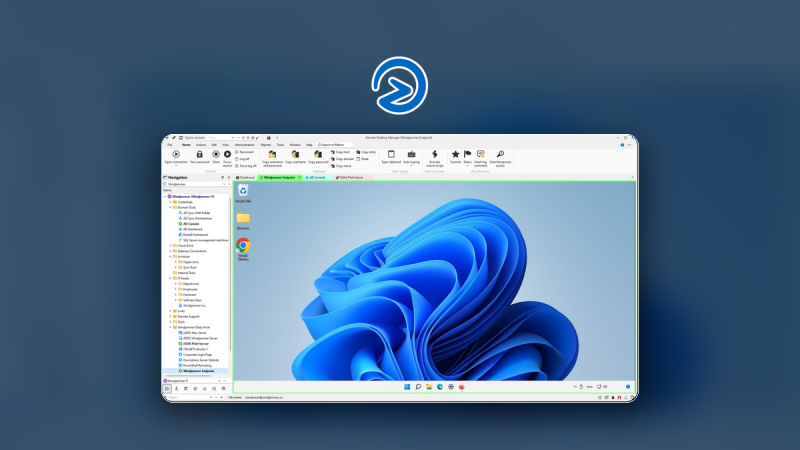The height and width of the screenshot is (450, 800).
Task: Click the Force log off button
Action: [246, 166]
